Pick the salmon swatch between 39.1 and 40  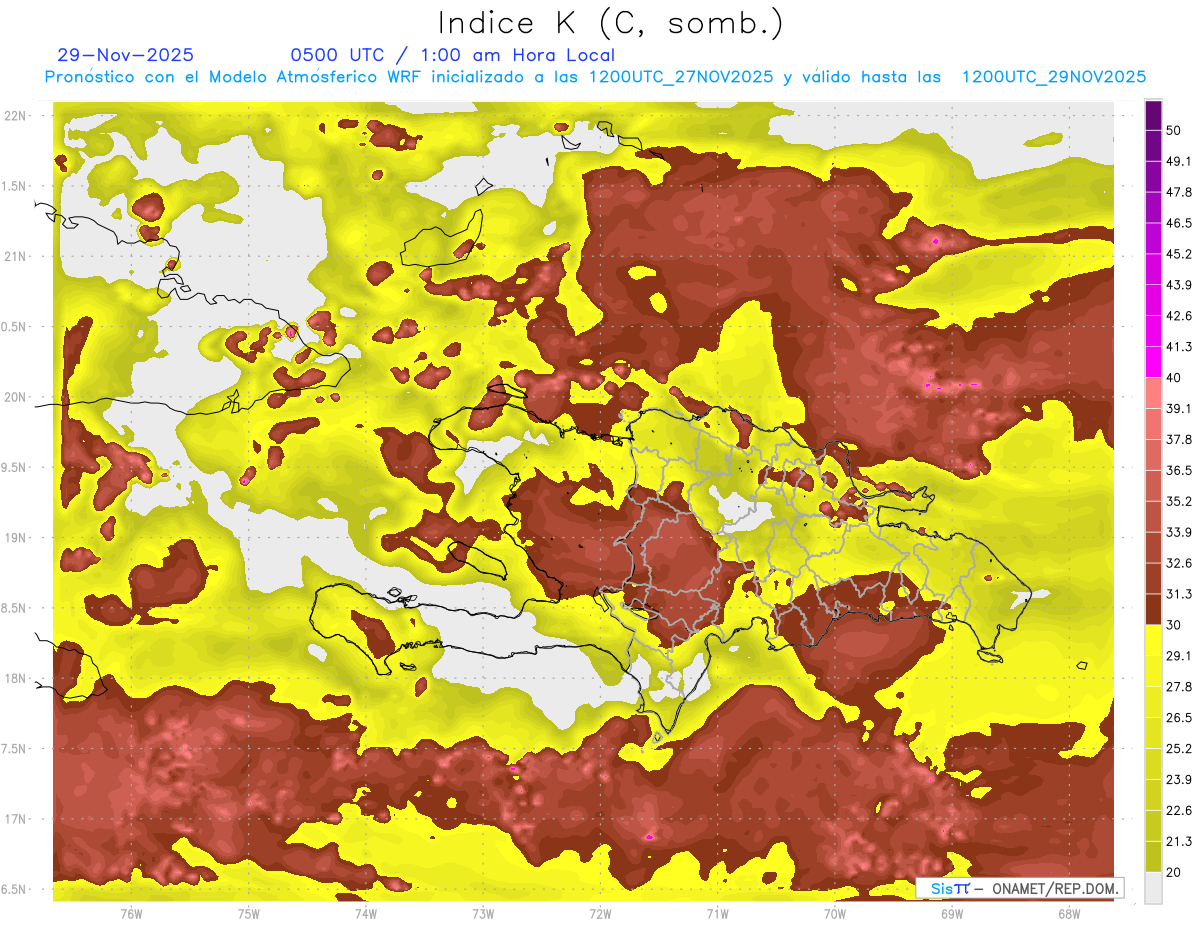1153,393
